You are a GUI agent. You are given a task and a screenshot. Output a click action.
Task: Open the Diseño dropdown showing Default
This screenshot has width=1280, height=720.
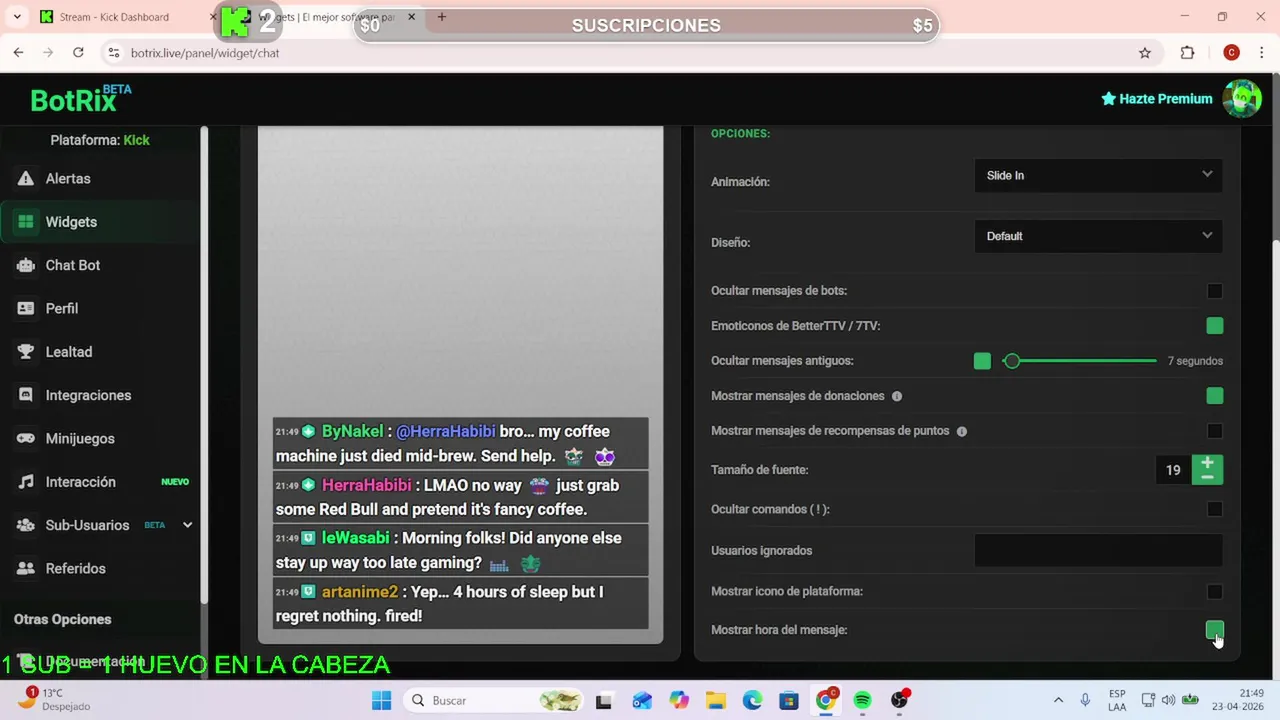tap(1098, 236)
